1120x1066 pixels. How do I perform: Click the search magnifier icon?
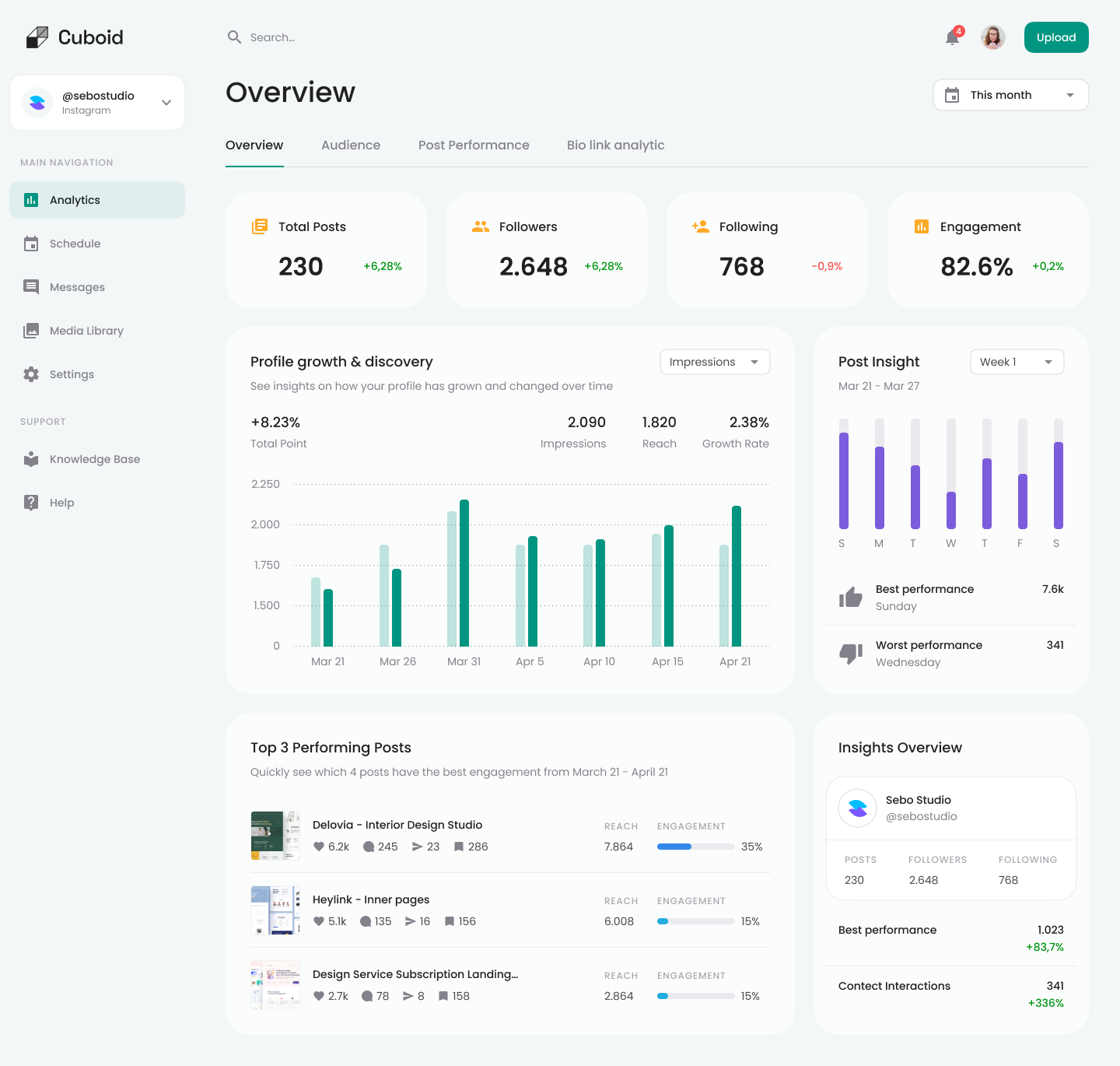click(234, 37)
